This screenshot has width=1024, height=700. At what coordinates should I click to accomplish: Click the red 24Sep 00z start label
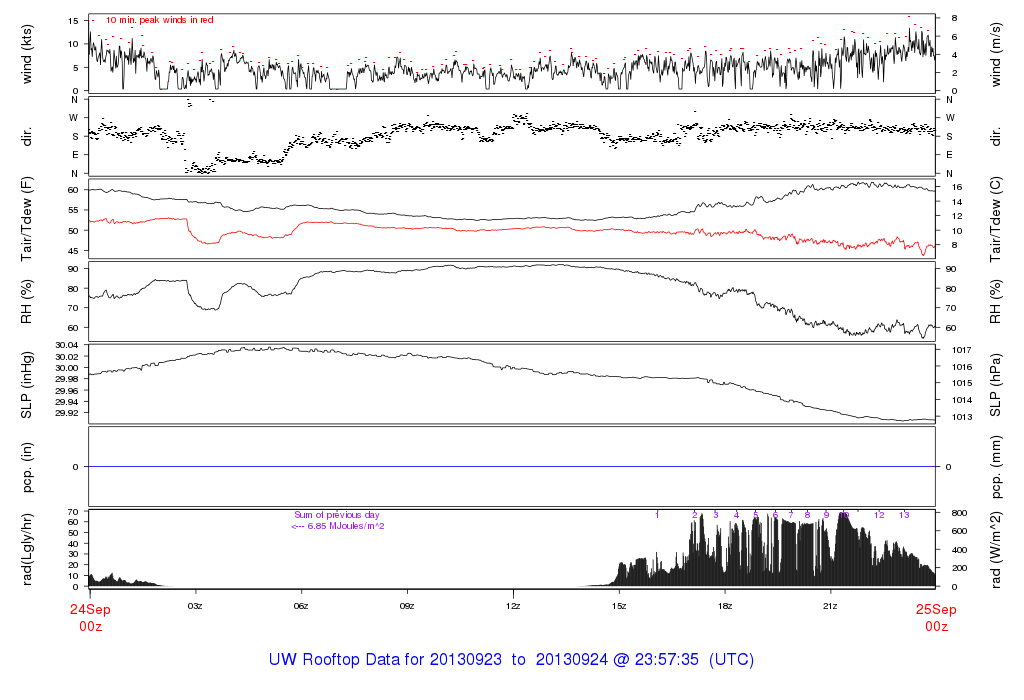(x=88, y=616)
